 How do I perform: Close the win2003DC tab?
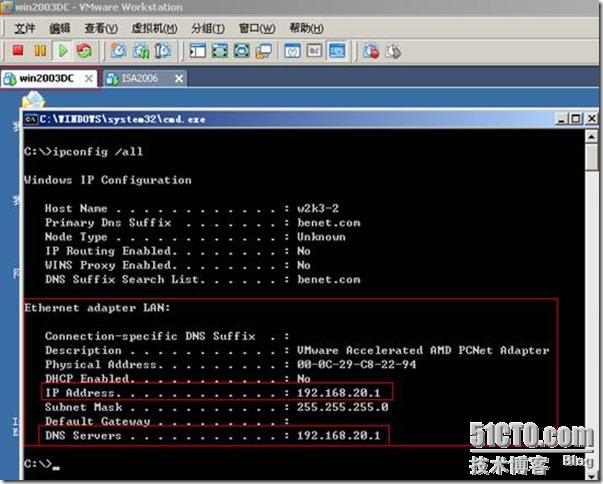click(x=89, y=79)
